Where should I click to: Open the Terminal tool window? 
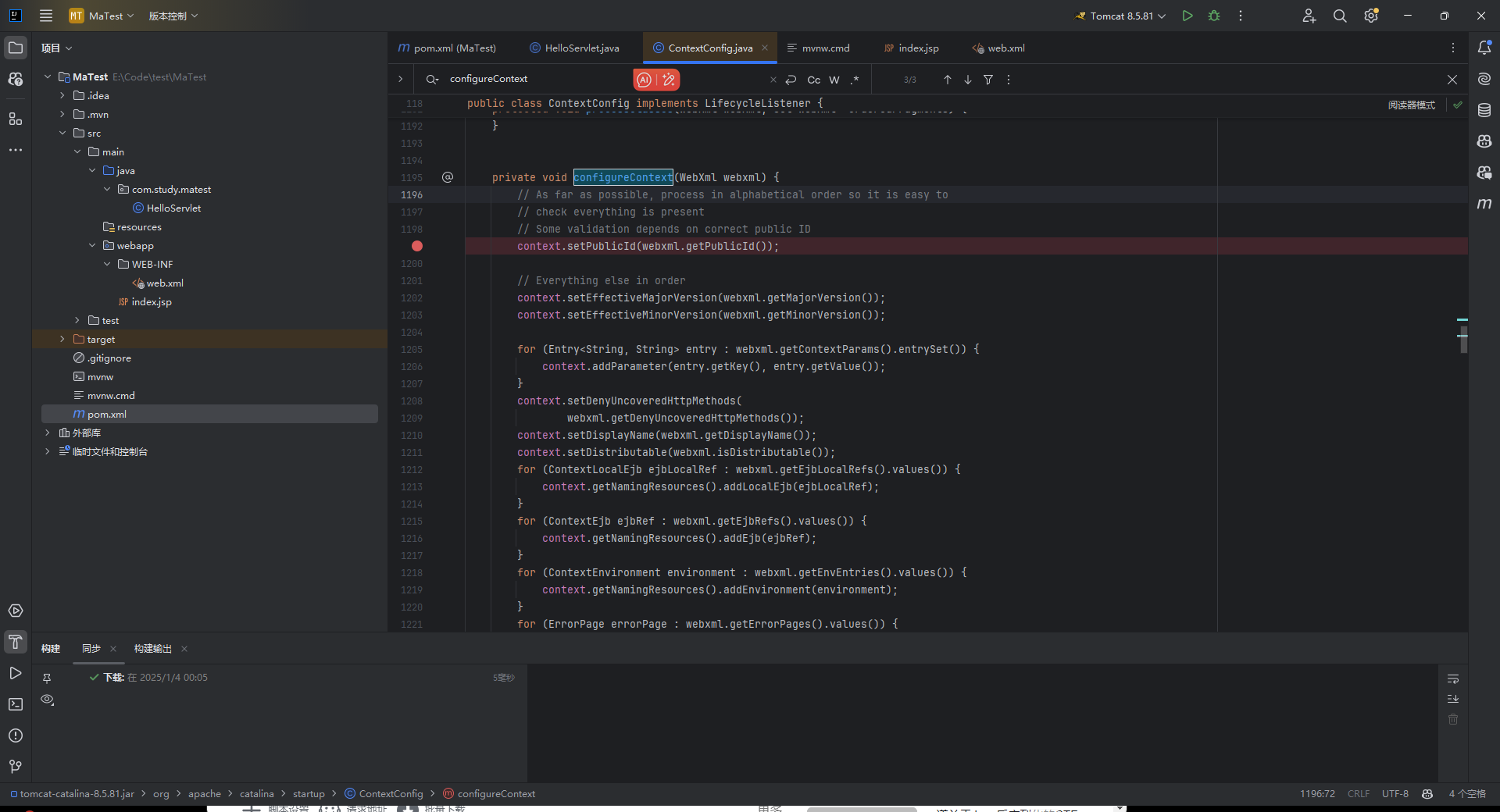16,704
